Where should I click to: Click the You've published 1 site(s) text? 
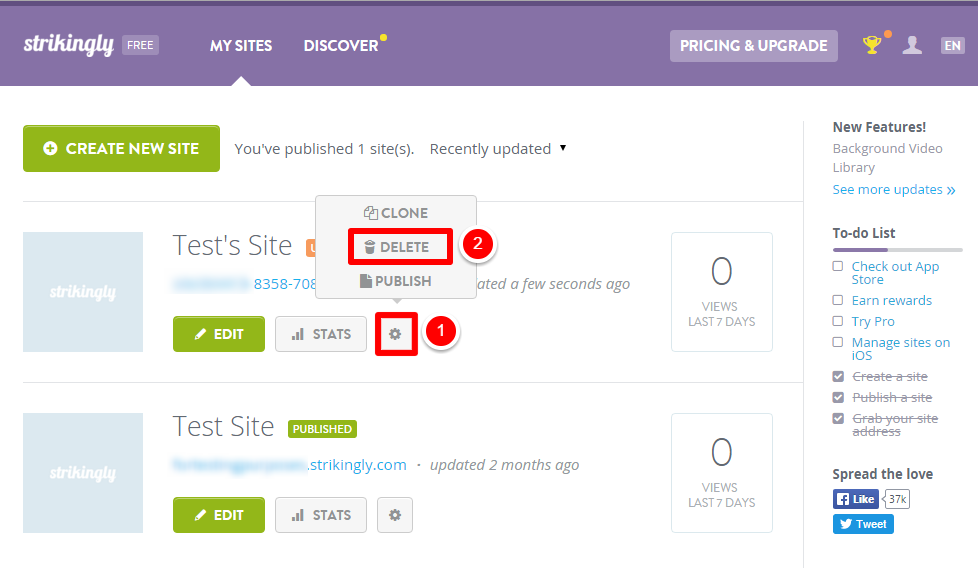[324, 149]
